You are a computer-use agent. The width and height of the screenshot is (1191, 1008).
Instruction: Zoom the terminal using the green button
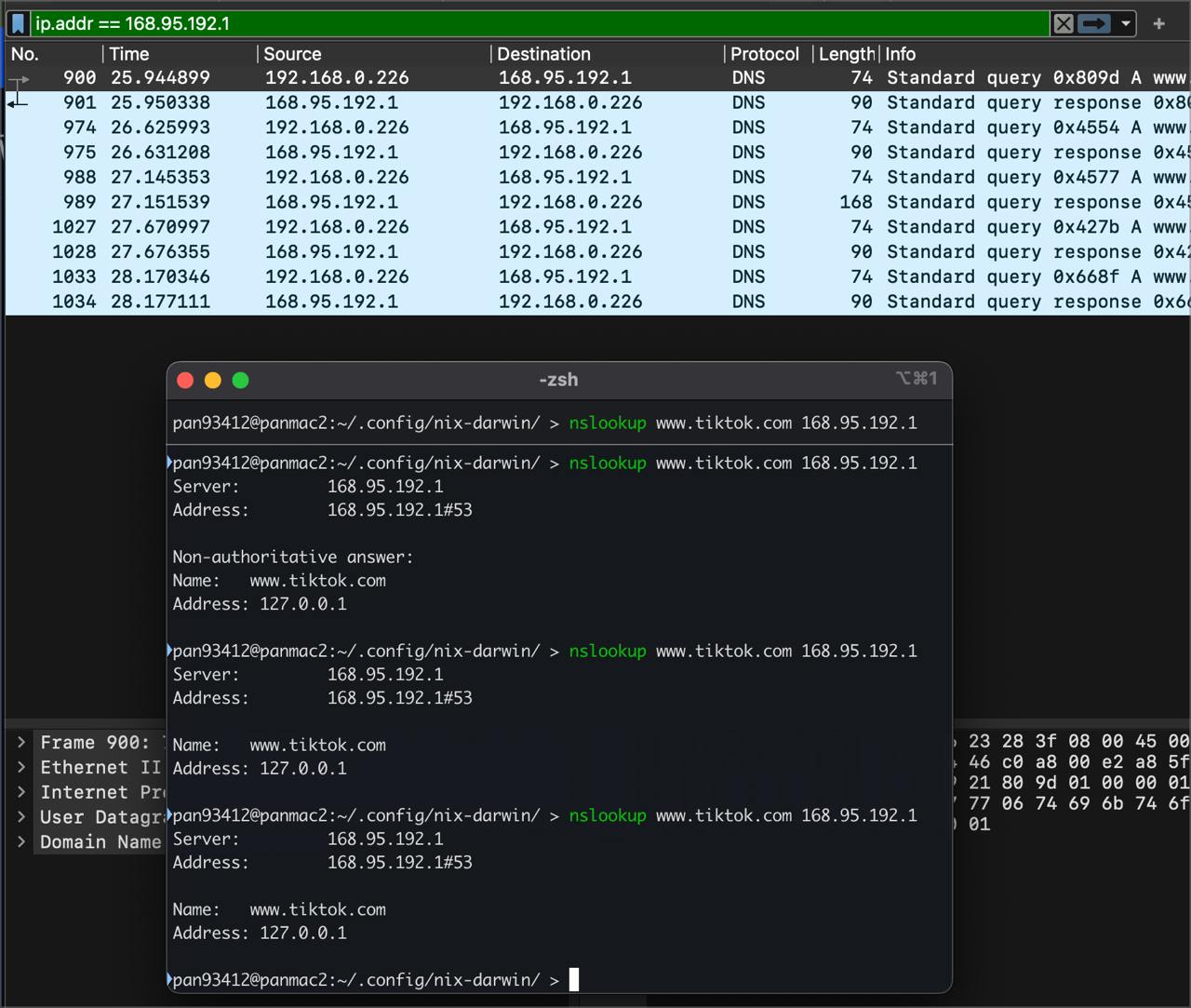[x=240, y=380]
